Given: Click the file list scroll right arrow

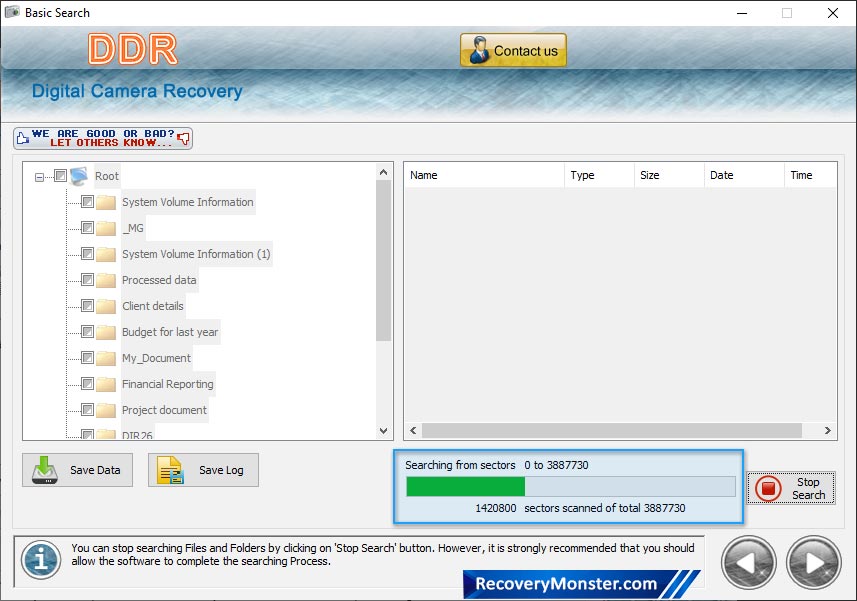Looking at the screenshot, I should [x=828, y=431].
